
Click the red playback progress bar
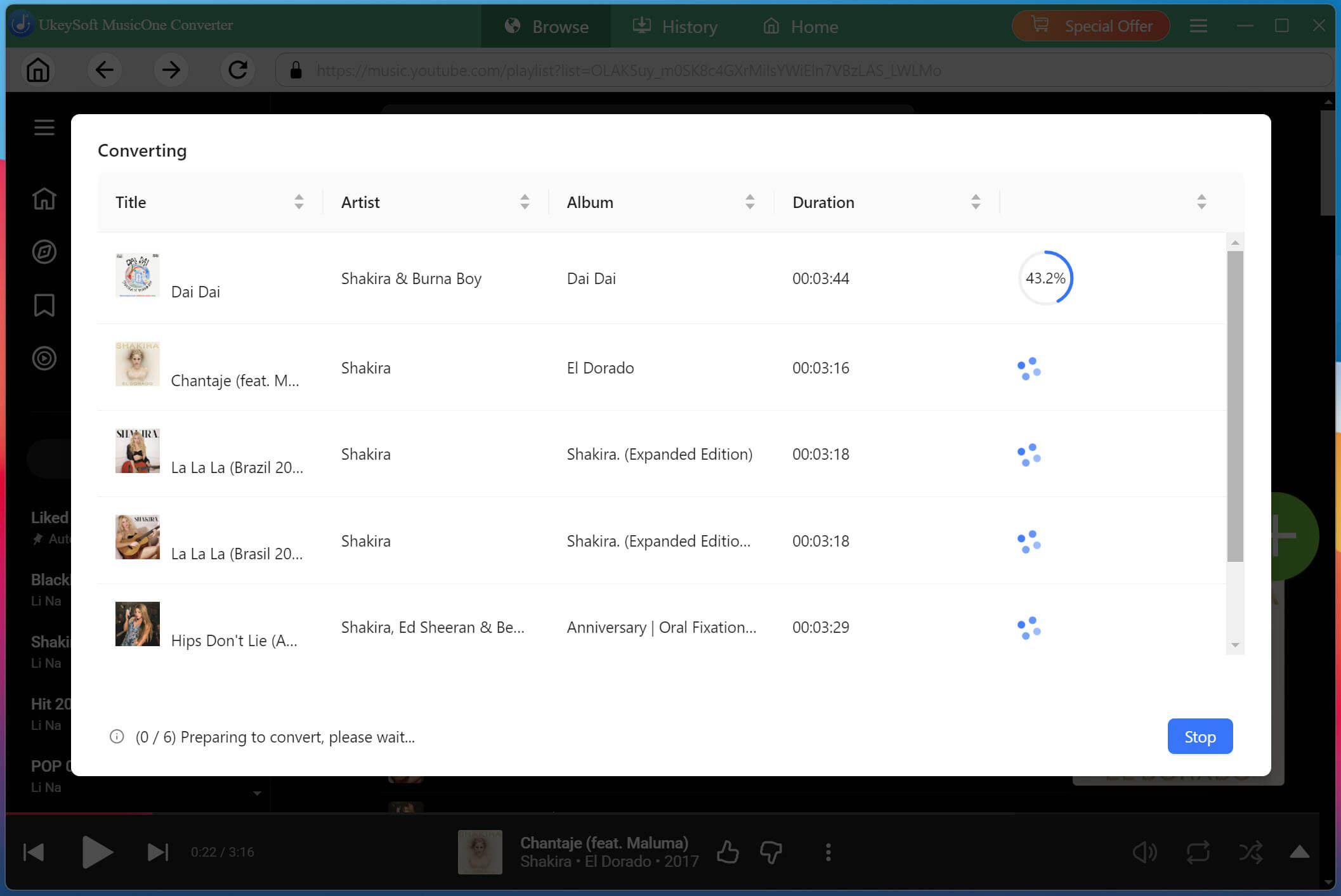(79, 812)
